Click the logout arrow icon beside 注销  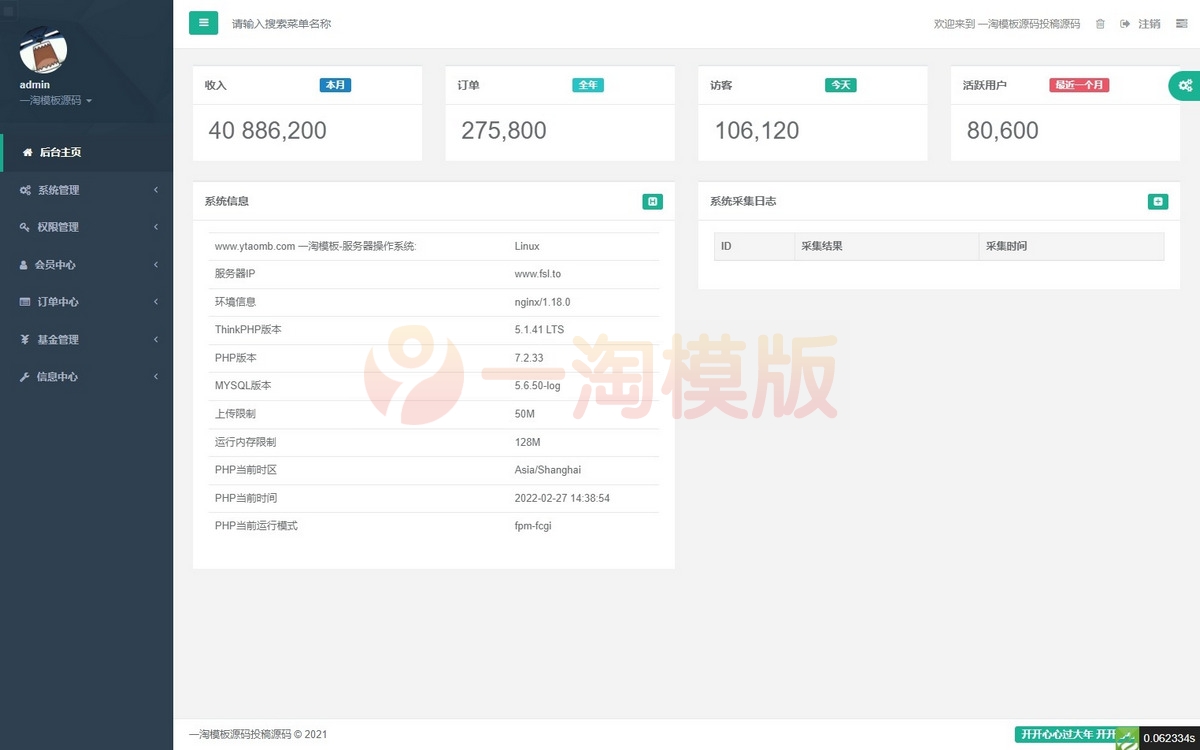1124,23
